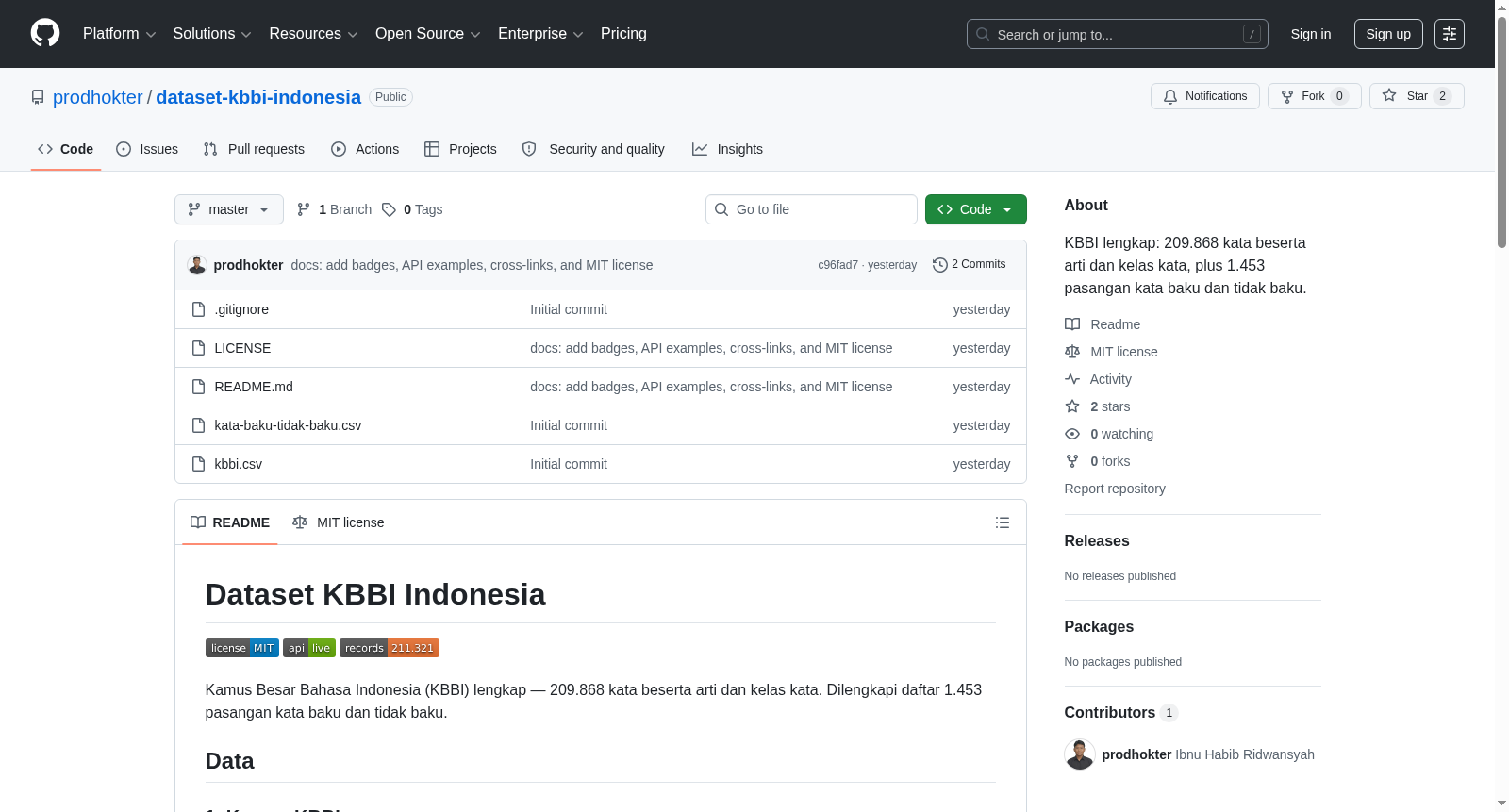Click the Sign up button
The image size is (1509, 812).
coord(1388,34)
